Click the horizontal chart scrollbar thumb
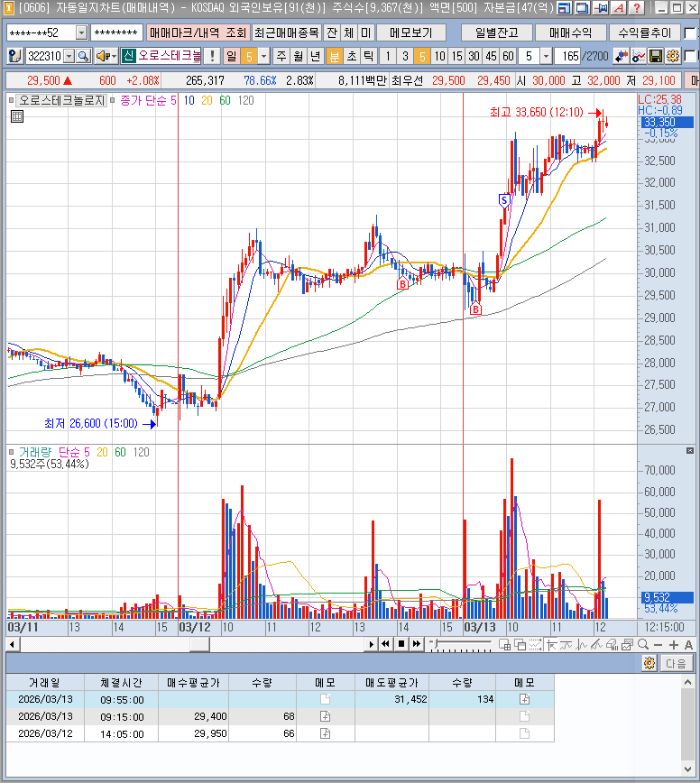Screen dimensions: 700x783 pyautogui.click(x=199, y=645)
